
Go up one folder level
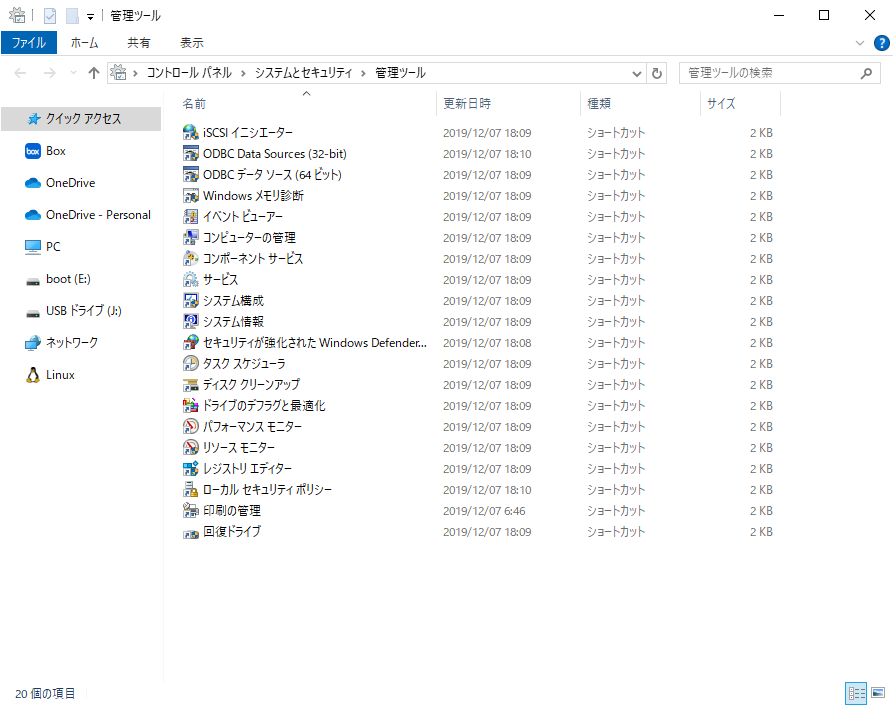click(94, 73)
